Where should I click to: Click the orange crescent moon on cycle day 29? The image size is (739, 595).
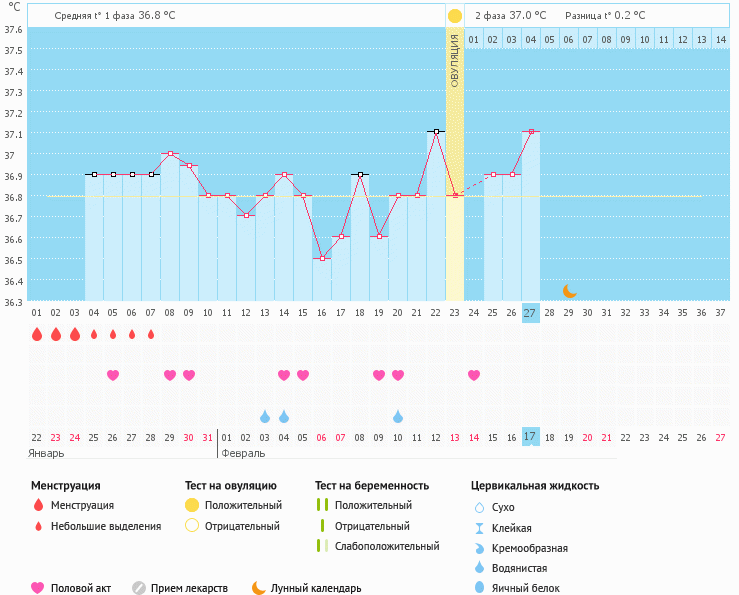569,291
